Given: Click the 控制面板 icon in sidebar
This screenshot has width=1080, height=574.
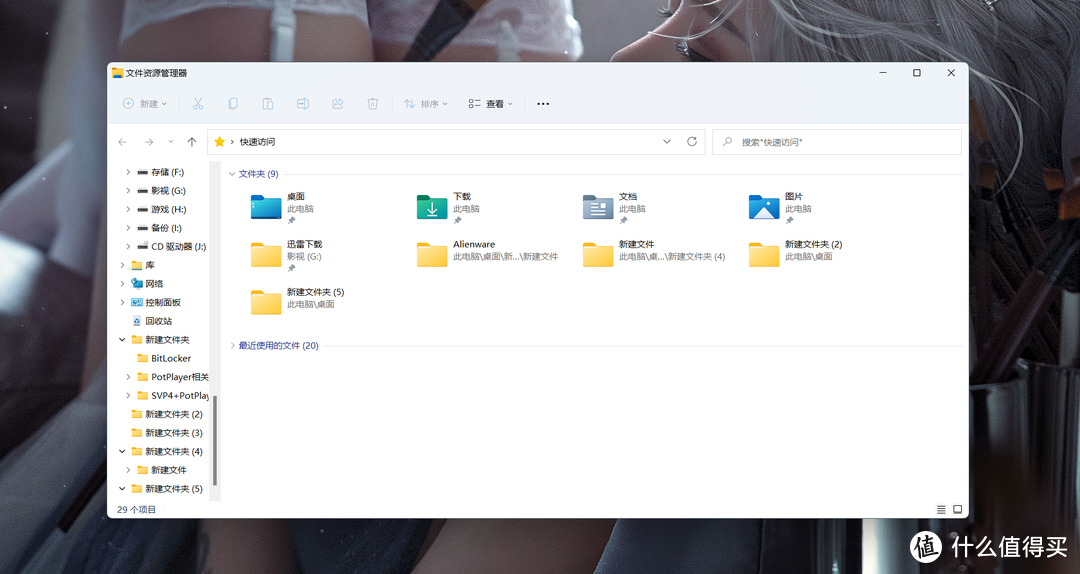Looking at the screenshot, I should pyautogui.click(x=137, y=303).
